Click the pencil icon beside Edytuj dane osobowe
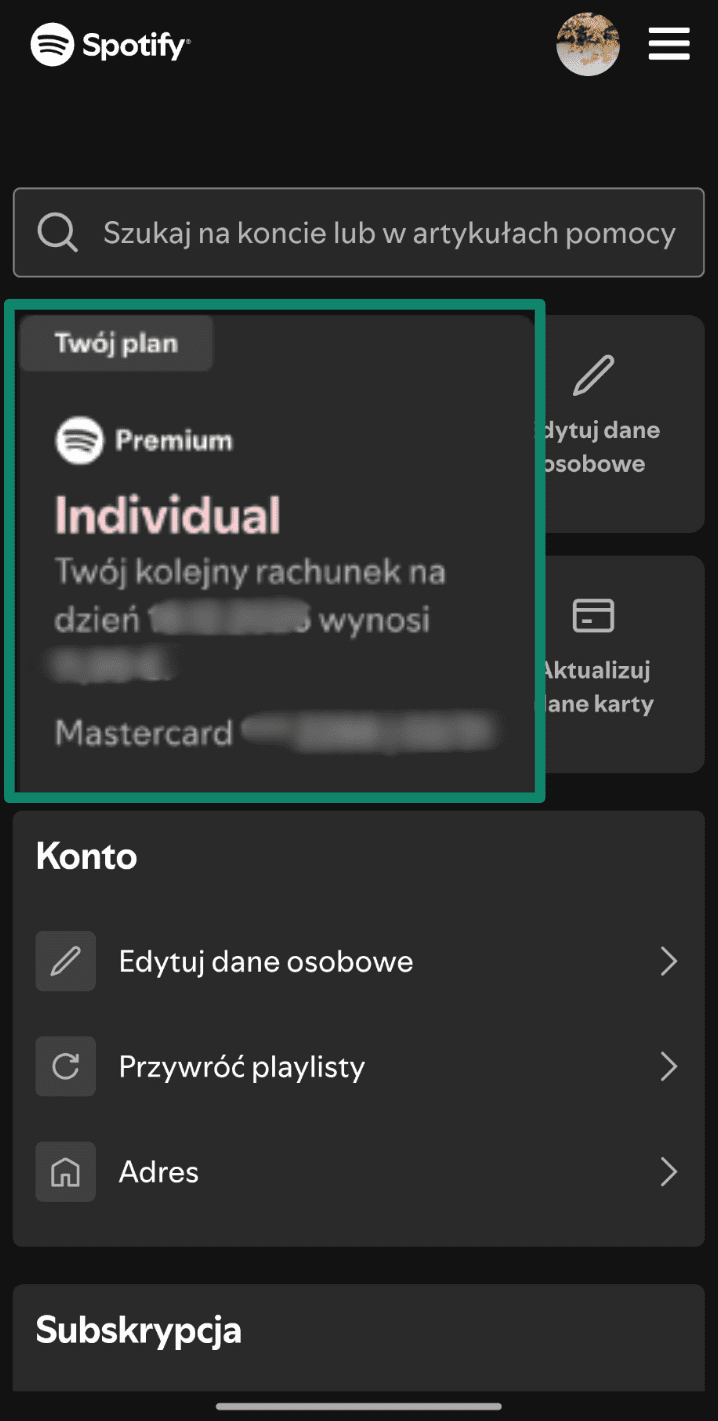718x1421 pixels. [x=66, y=961]
